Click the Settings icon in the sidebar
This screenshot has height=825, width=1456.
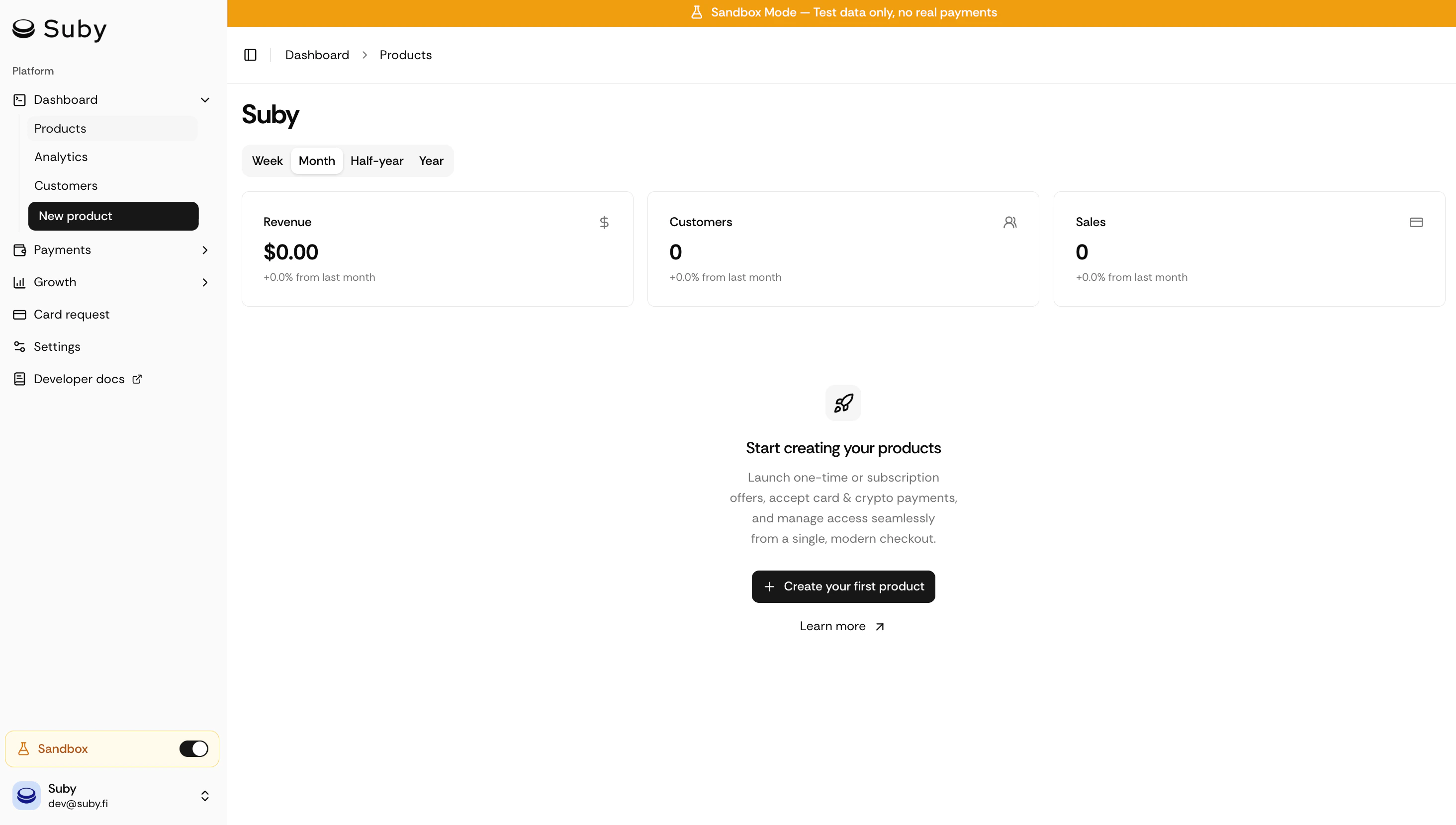coord(20,346)
